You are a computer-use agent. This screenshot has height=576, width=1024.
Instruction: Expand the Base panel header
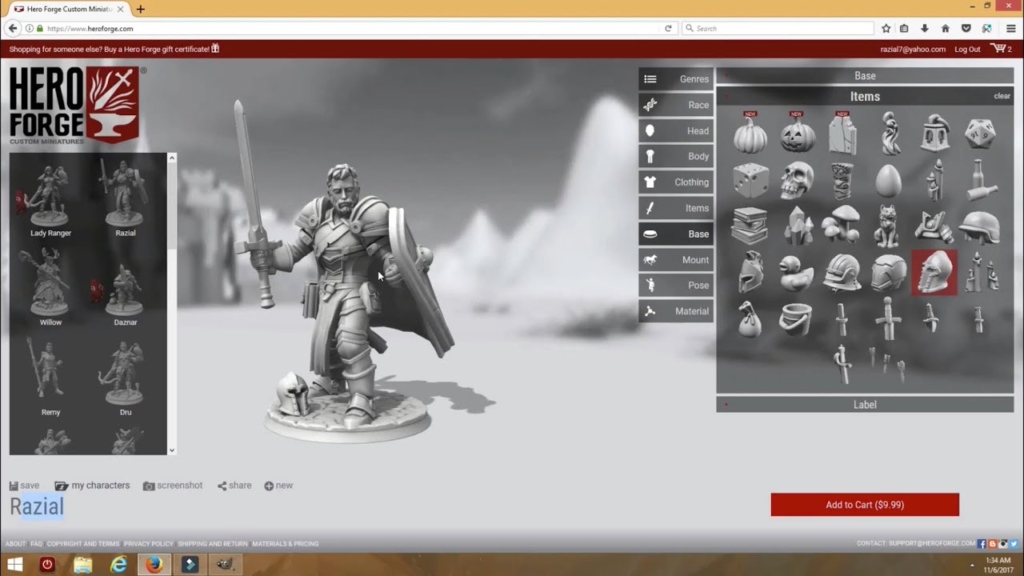click(865, 76)
